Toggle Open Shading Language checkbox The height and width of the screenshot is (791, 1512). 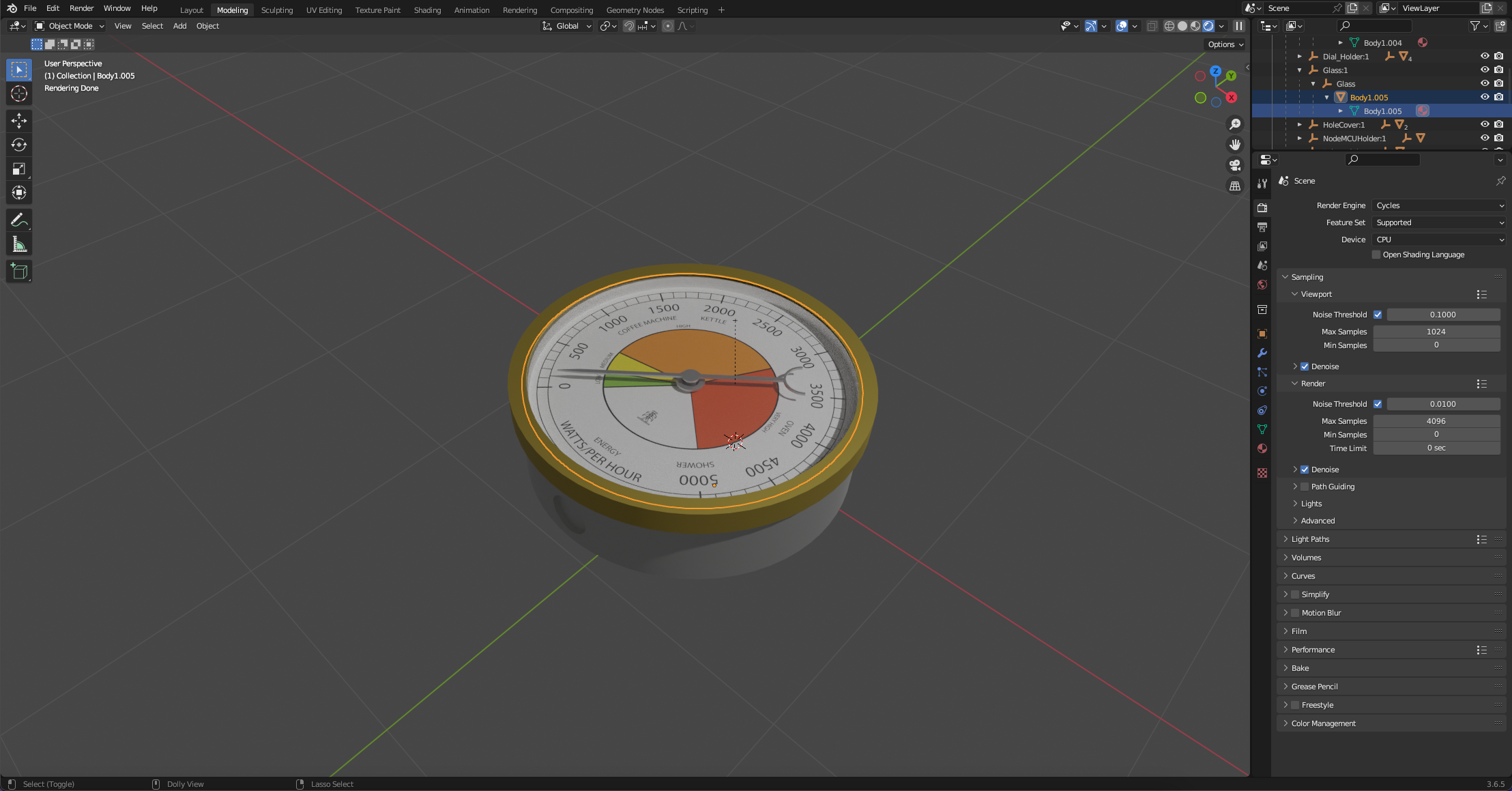(1376, 255)
